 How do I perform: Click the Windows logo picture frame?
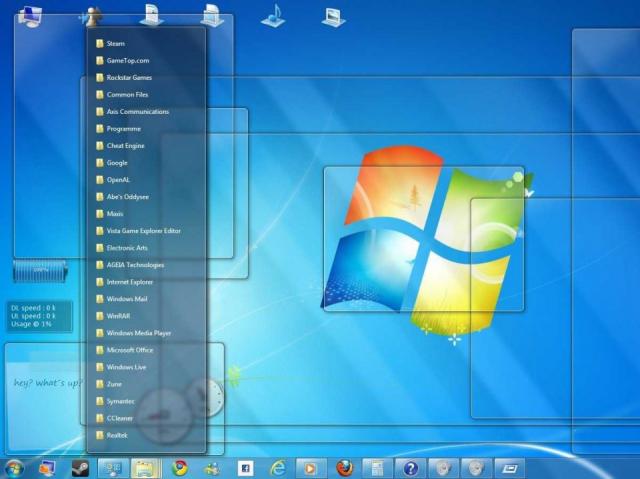(x=424, y=239)
